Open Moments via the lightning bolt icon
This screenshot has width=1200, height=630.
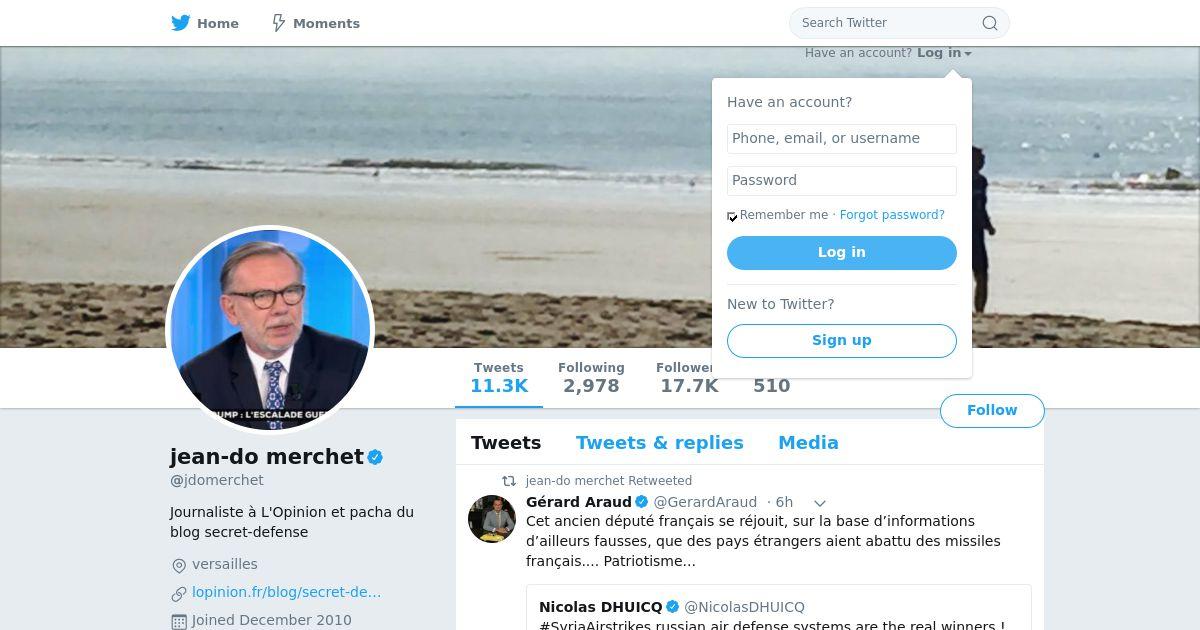point(279,23)
